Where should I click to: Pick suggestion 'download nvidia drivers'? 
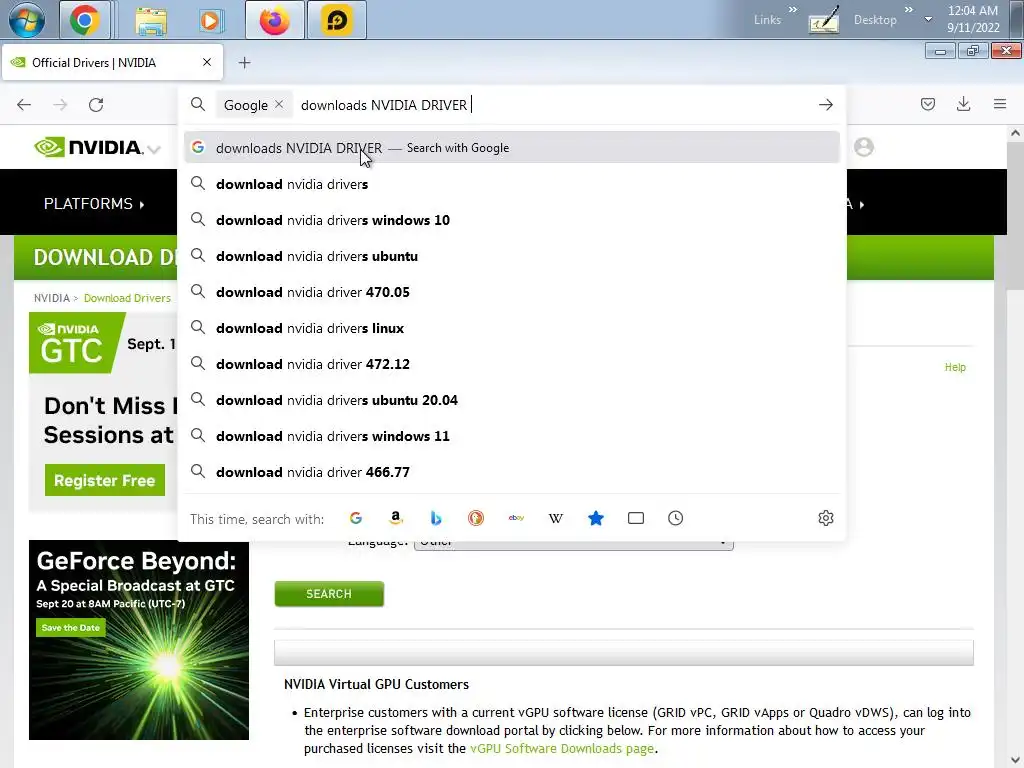[x=511, y=184]
